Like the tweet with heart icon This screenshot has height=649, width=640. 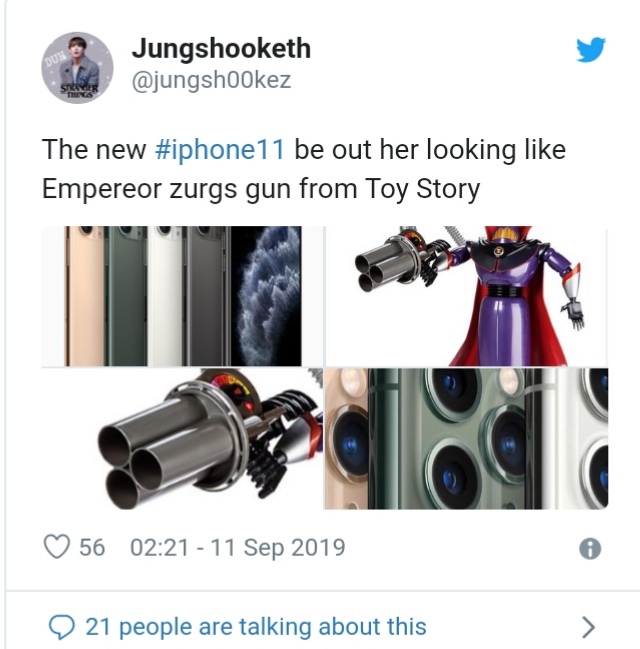pos(57,547)
